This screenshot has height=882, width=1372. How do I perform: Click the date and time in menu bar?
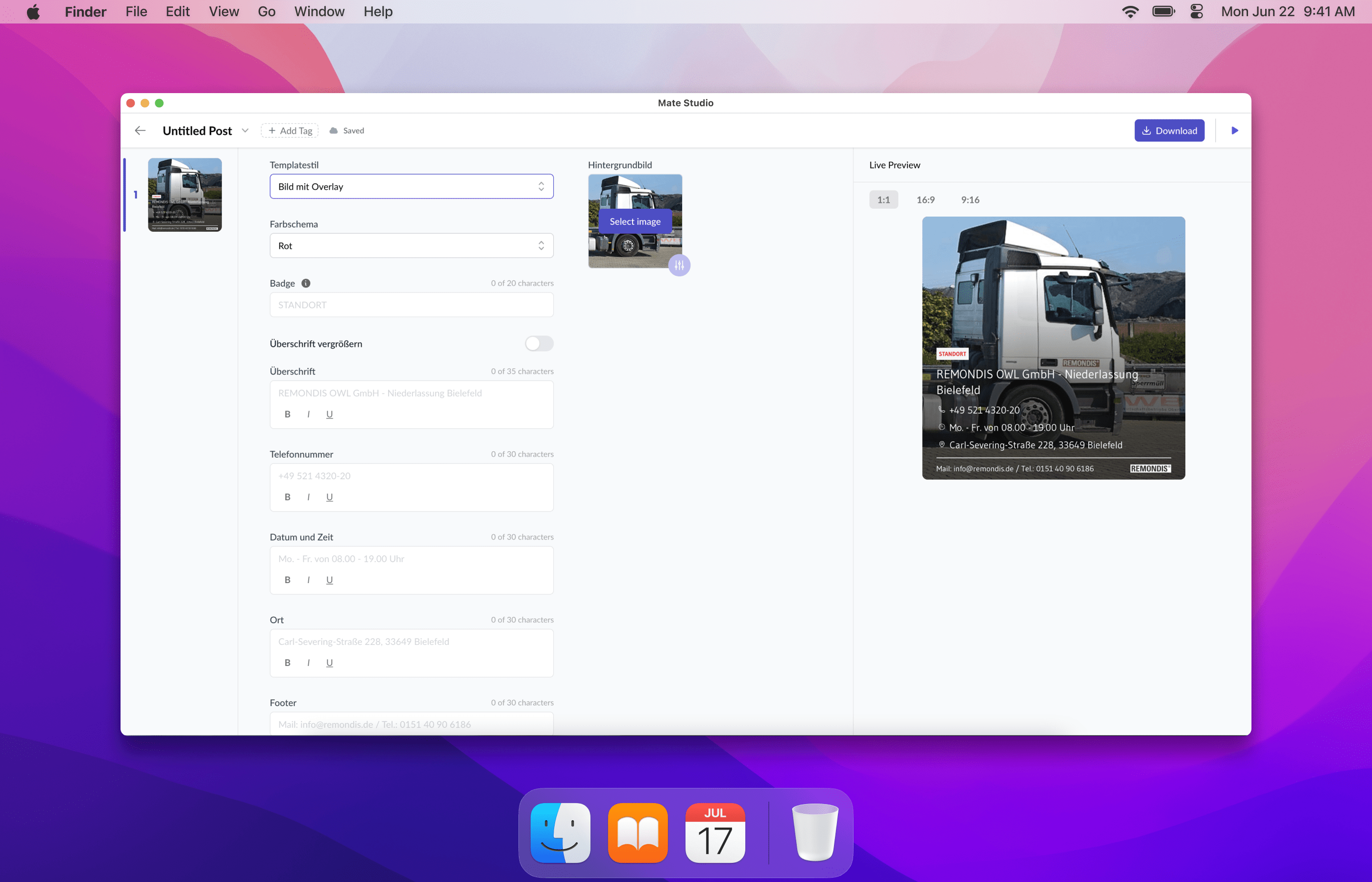coord(1288,11)
